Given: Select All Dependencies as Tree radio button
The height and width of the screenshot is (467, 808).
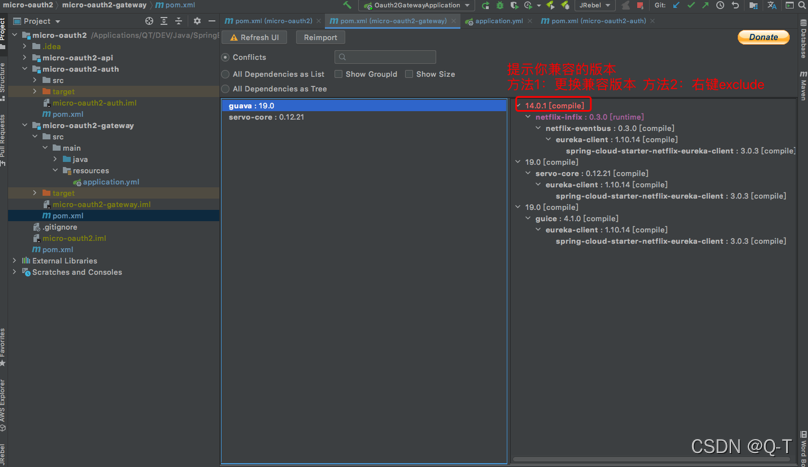Looking at the screenshot, I should pos(225,89).
